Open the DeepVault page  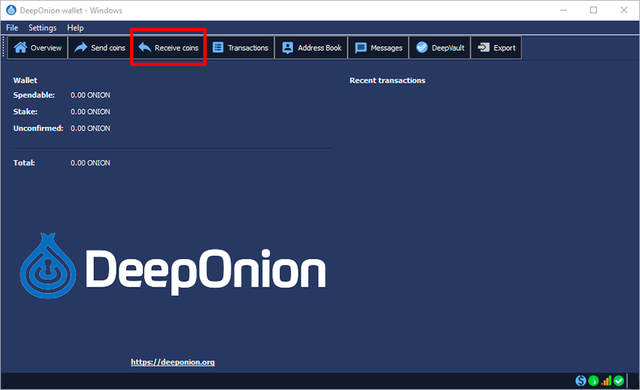(440, 48)
